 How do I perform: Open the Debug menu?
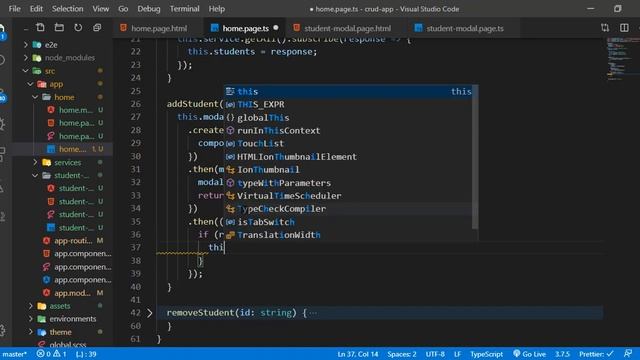149,9
